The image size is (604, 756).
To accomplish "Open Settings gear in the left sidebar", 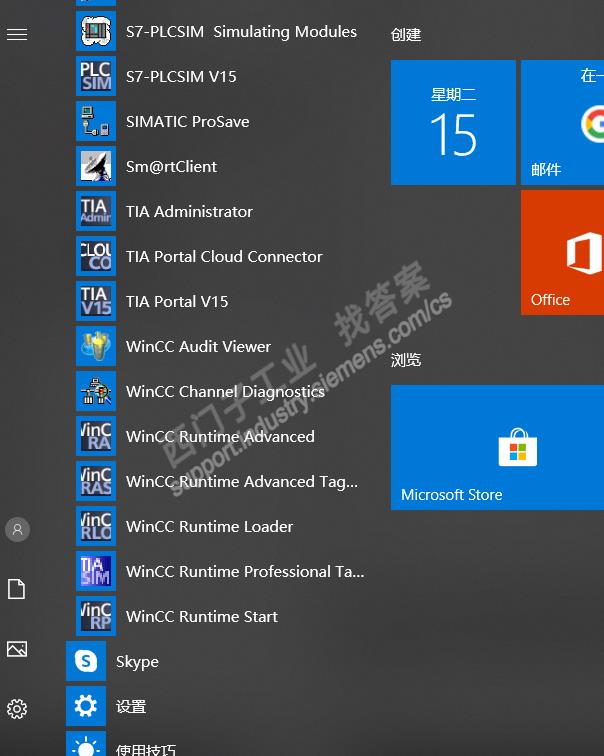I will coord(17,709).
